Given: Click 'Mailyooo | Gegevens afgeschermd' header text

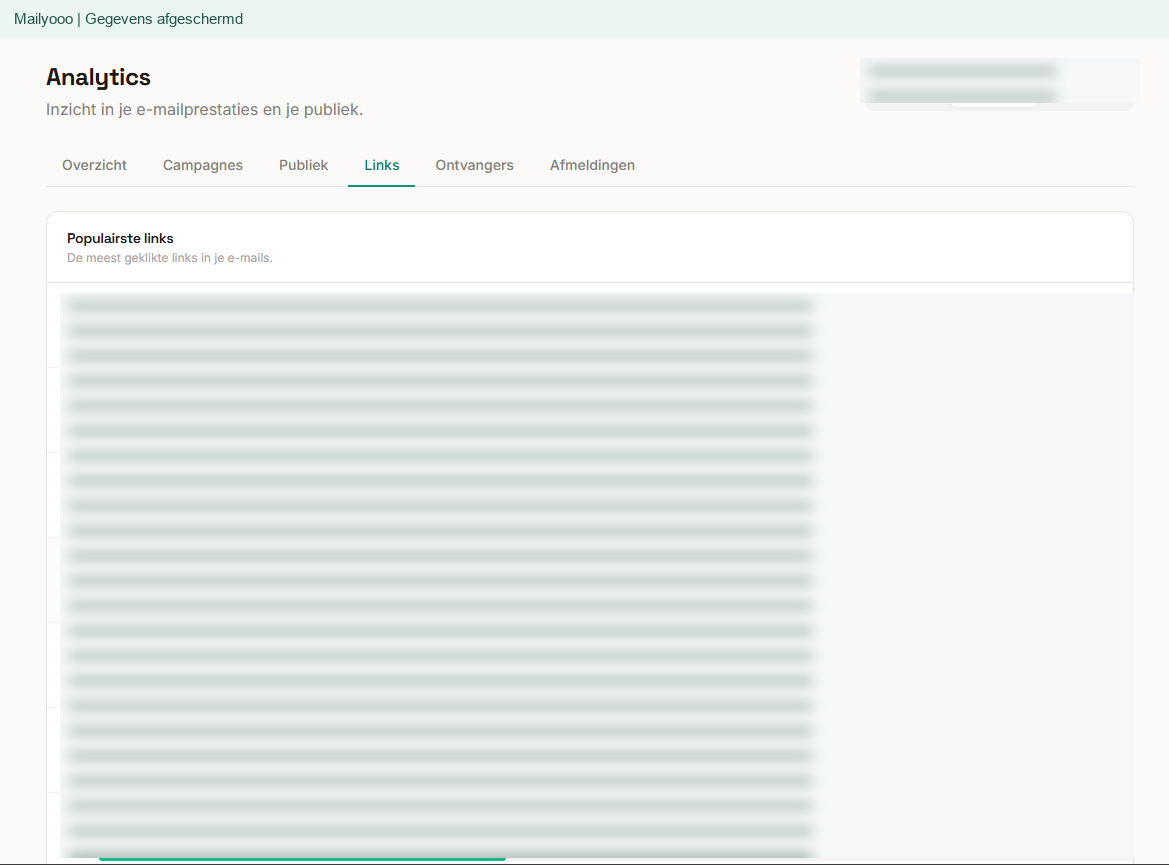Looking at the screenshot, I should (x=128, y=19).
